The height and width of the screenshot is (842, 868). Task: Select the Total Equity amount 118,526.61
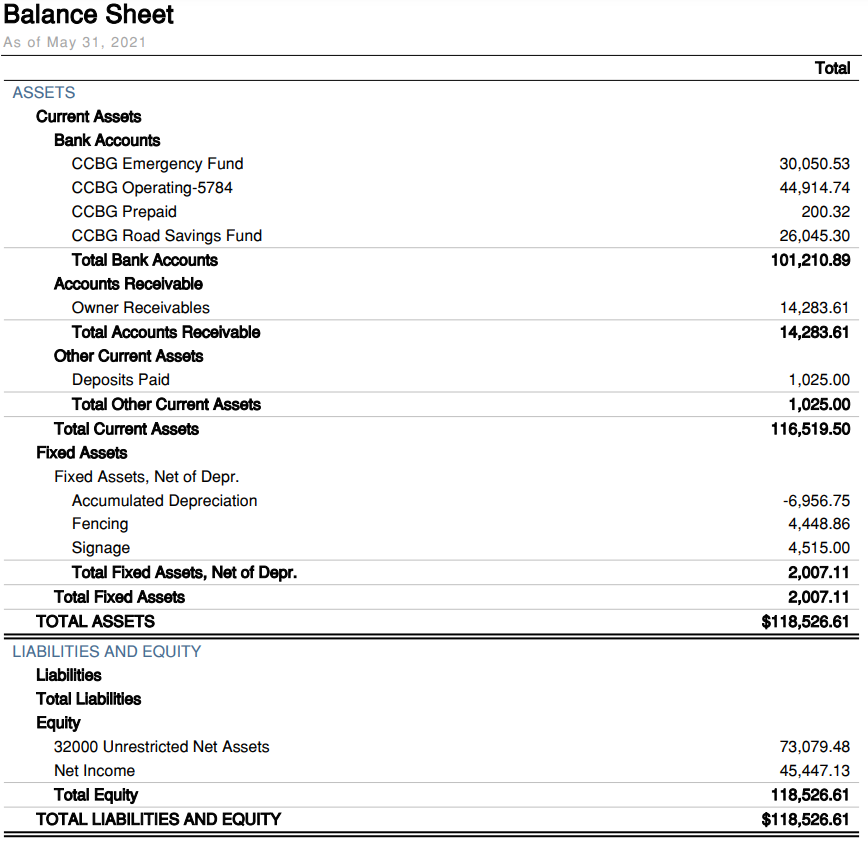(810, 795)
